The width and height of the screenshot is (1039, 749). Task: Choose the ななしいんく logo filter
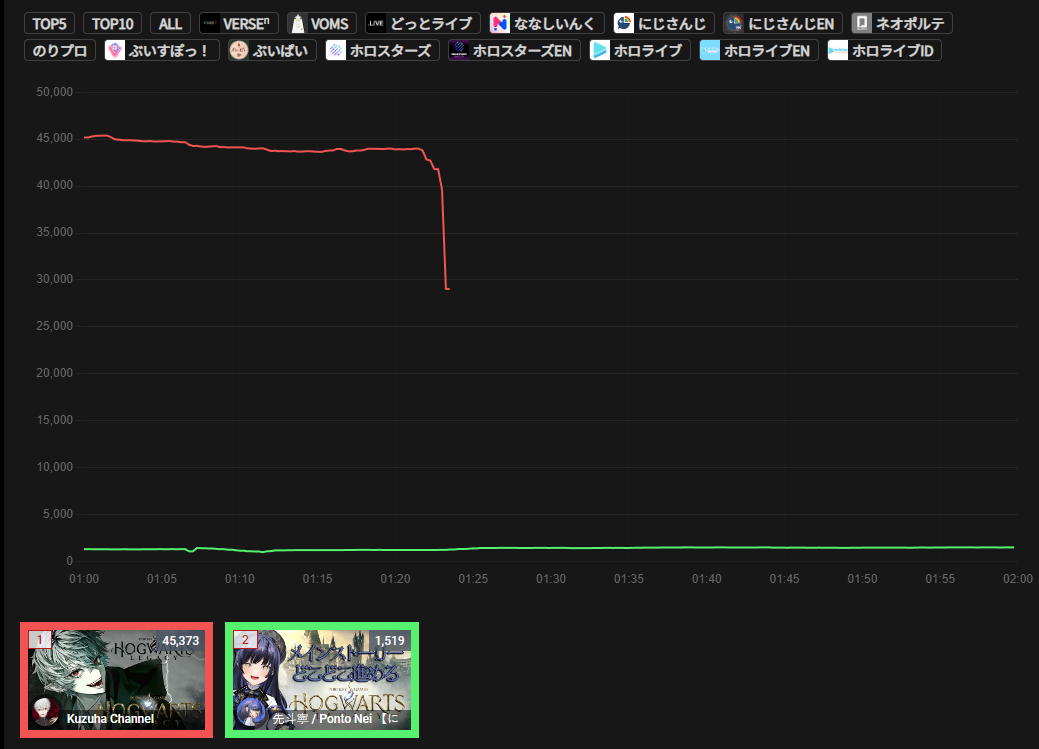547,24
